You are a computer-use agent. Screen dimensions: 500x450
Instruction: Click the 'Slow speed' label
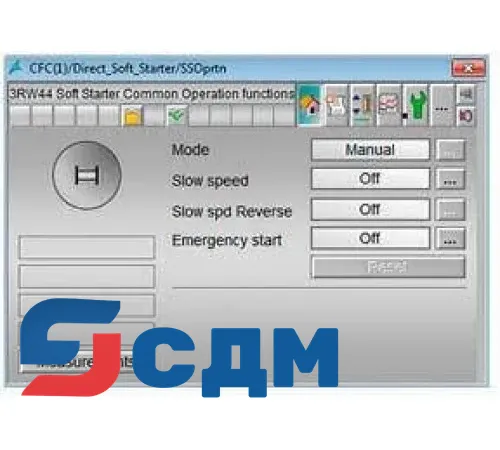pyautogui.click(x=210, y=181)
